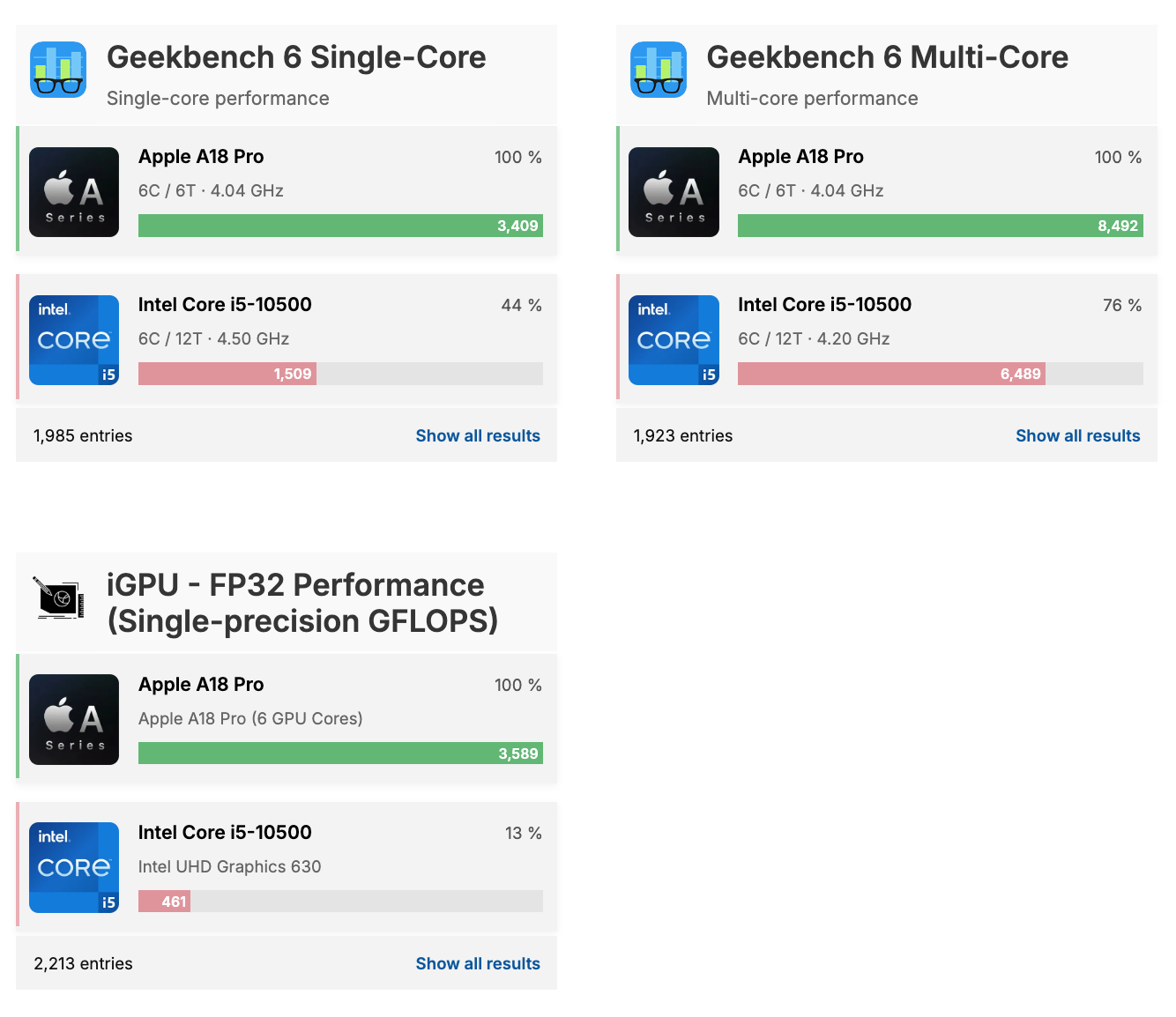Click the Geekbench 6 Multi-Core logo icon

[x=659, y=70]
